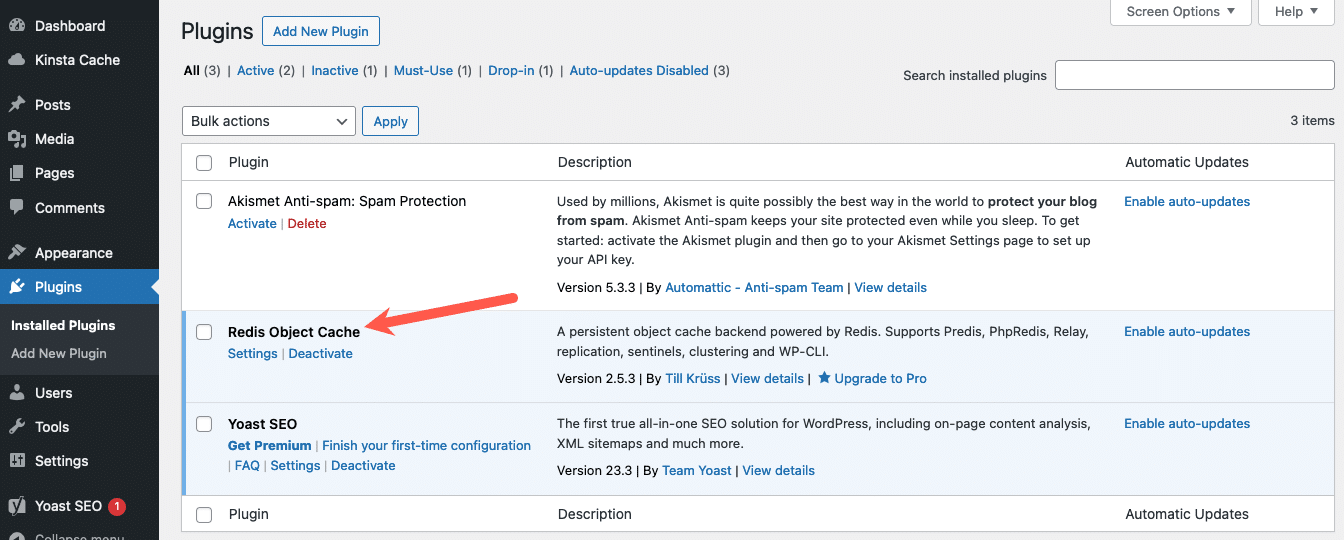Open Till Krüss author link

(693, 379)
